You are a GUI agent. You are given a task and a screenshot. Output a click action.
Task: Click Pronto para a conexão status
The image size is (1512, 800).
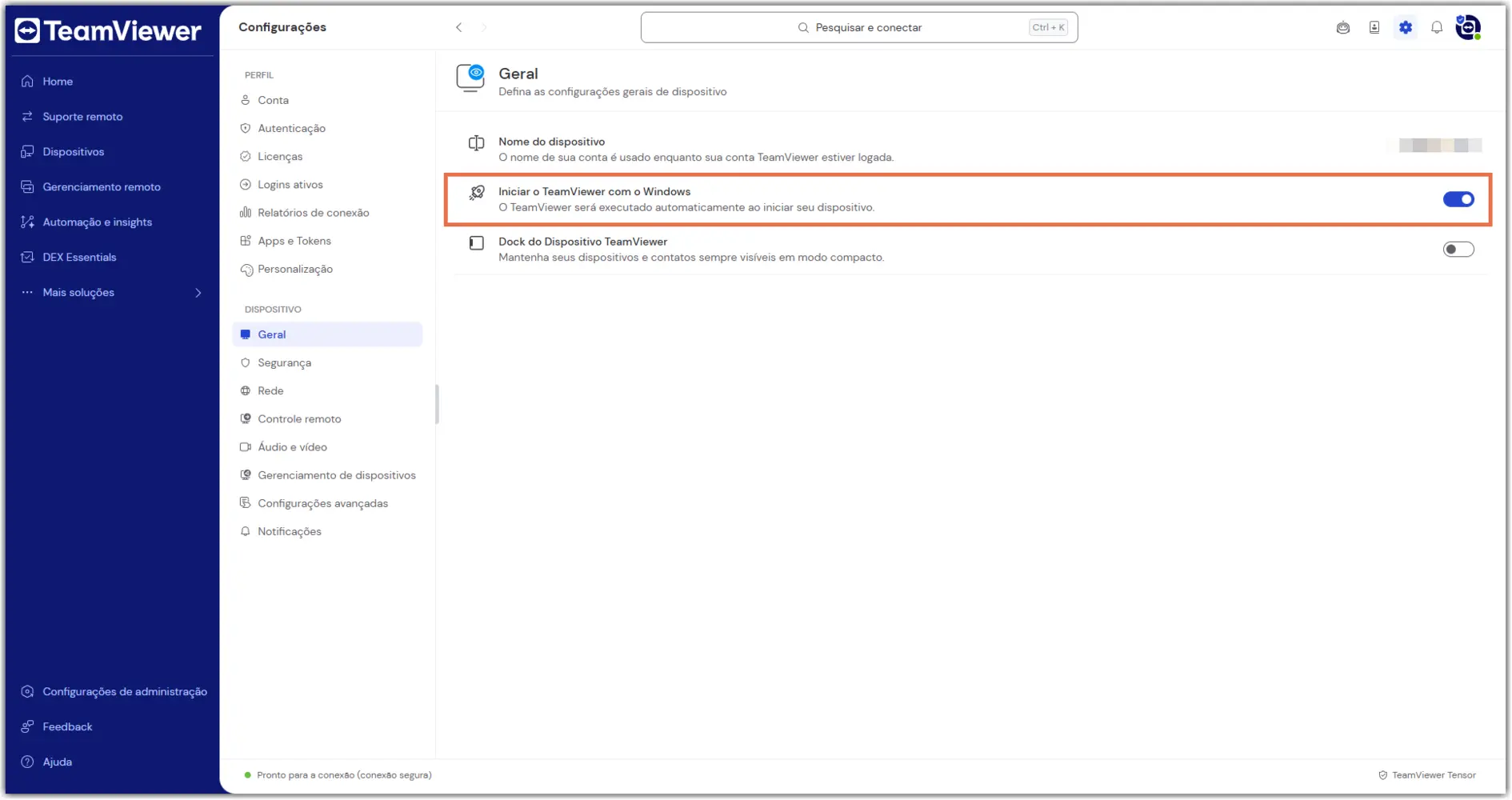344,775
